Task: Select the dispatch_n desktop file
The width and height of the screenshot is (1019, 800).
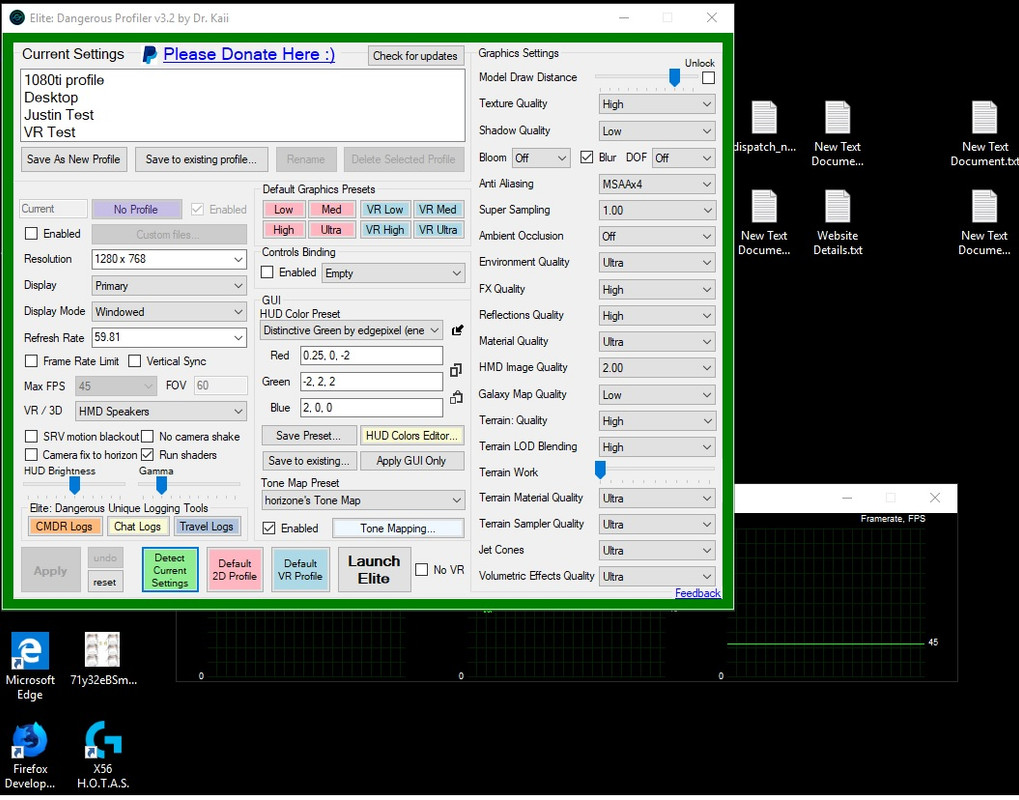Action: 766,127
